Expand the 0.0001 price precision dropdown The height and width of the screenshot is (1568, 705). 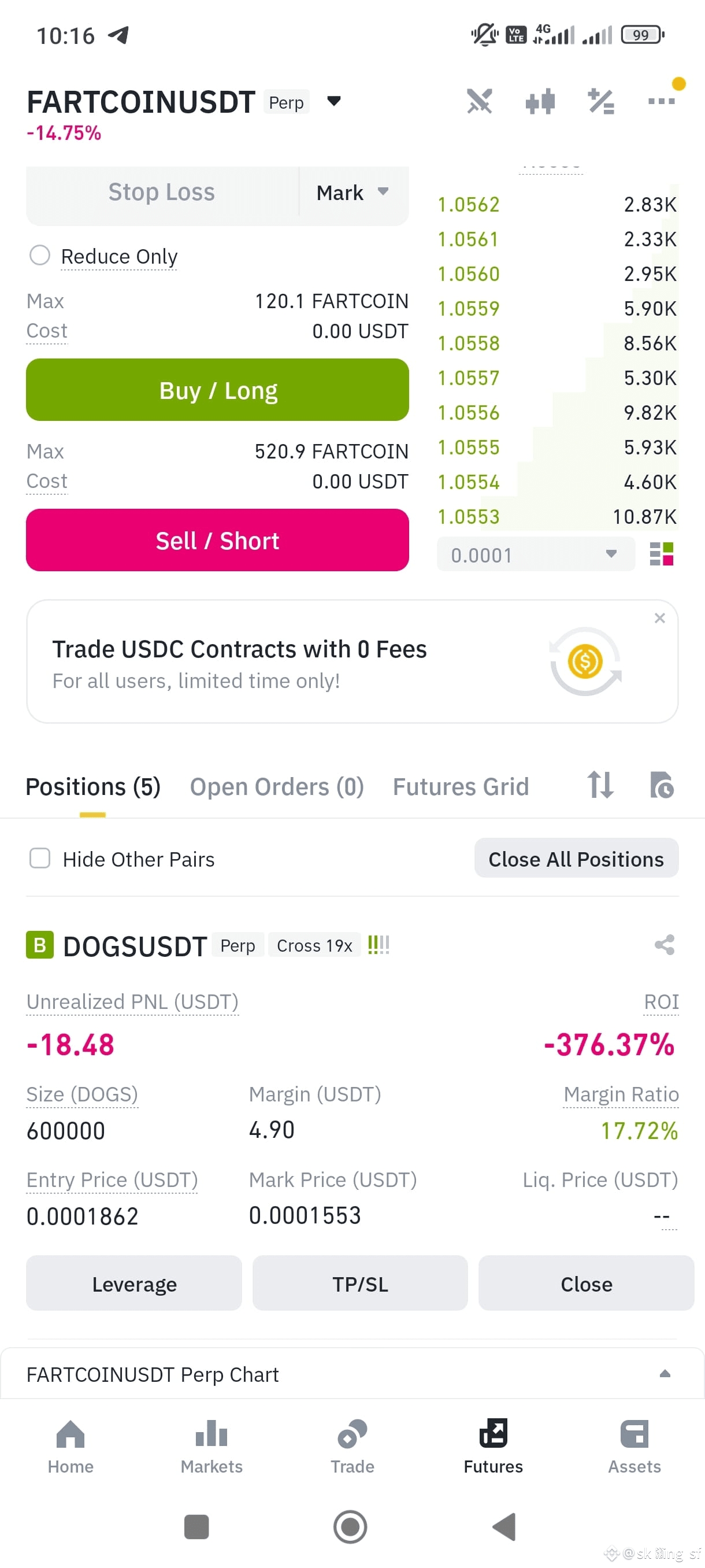tap(535, 554)
